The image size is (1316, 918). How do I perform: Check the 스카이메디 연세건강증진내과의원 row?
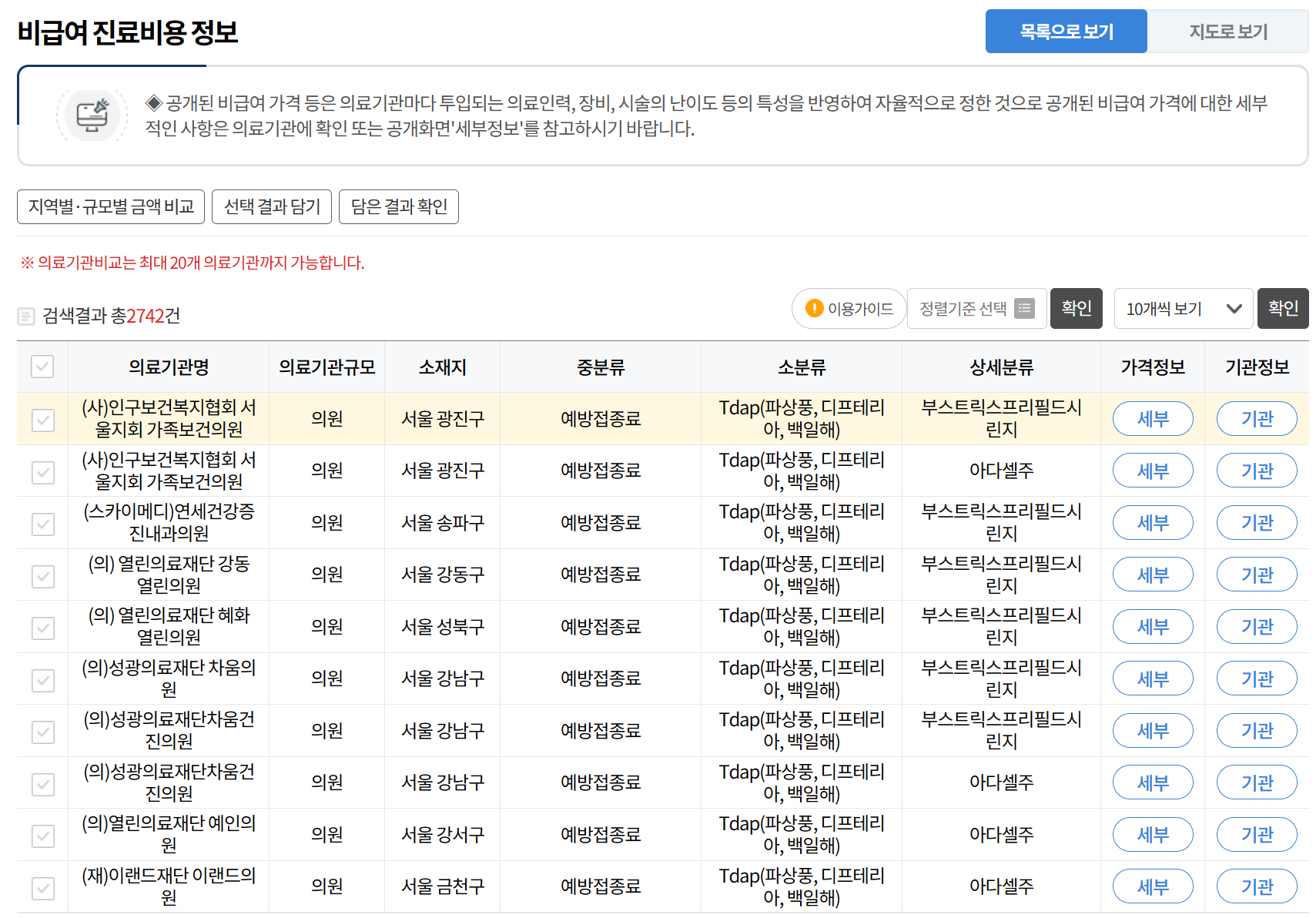[43, 524]
